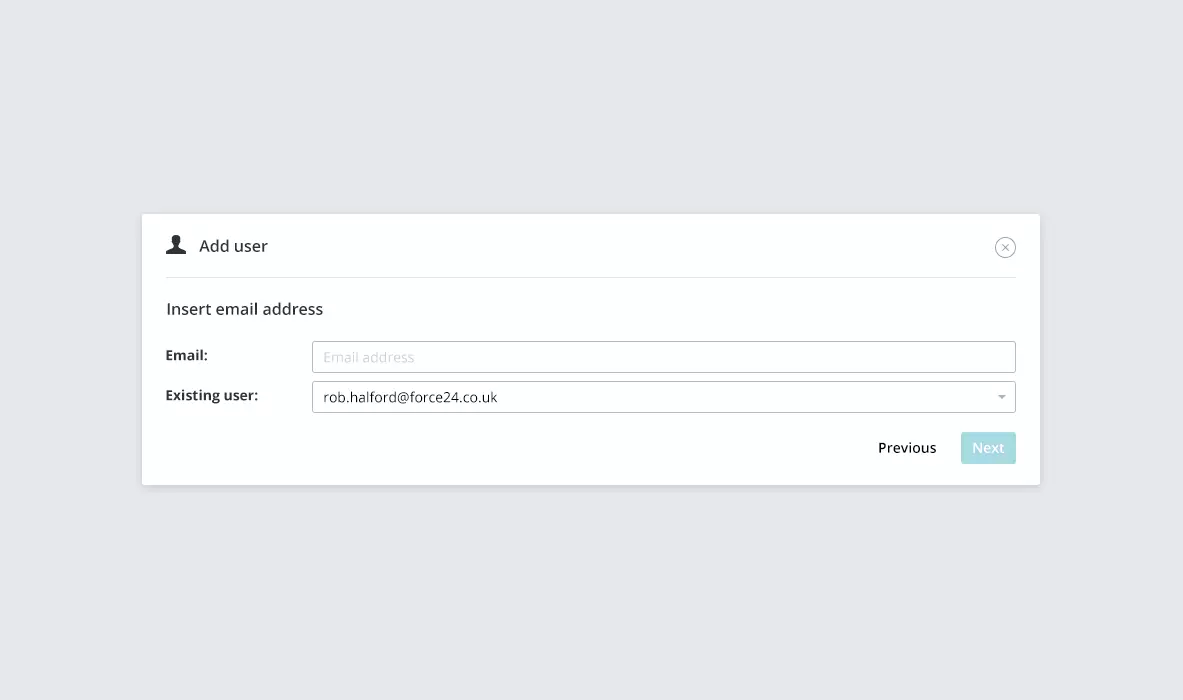Dismiss the modal using the circled X icon
This screenshot has height=700, width=1183.
(x=1005, y=247)
